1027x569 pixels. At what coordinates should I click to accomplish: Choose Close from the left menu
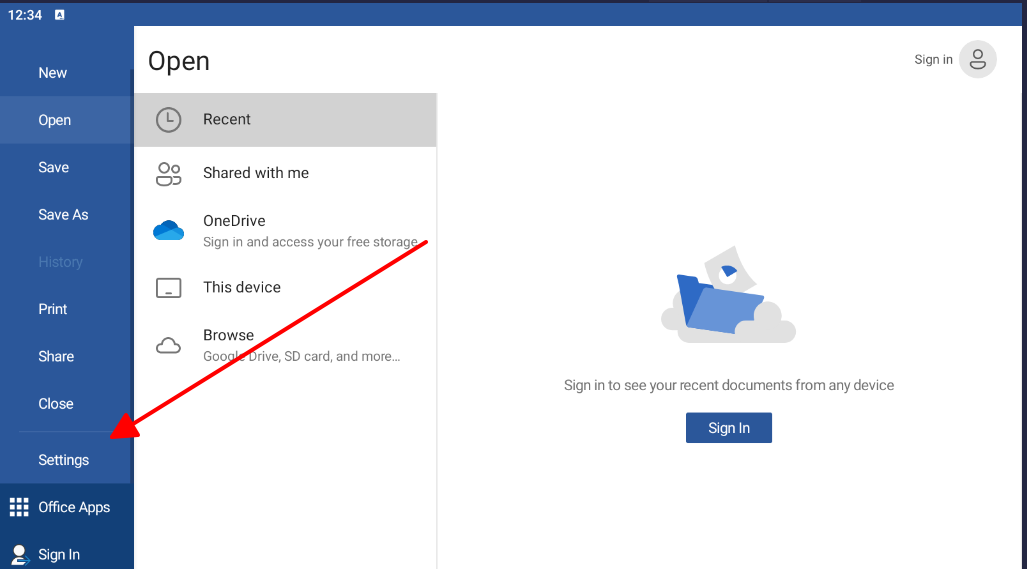pyautogui.click(x=56, y=404)
